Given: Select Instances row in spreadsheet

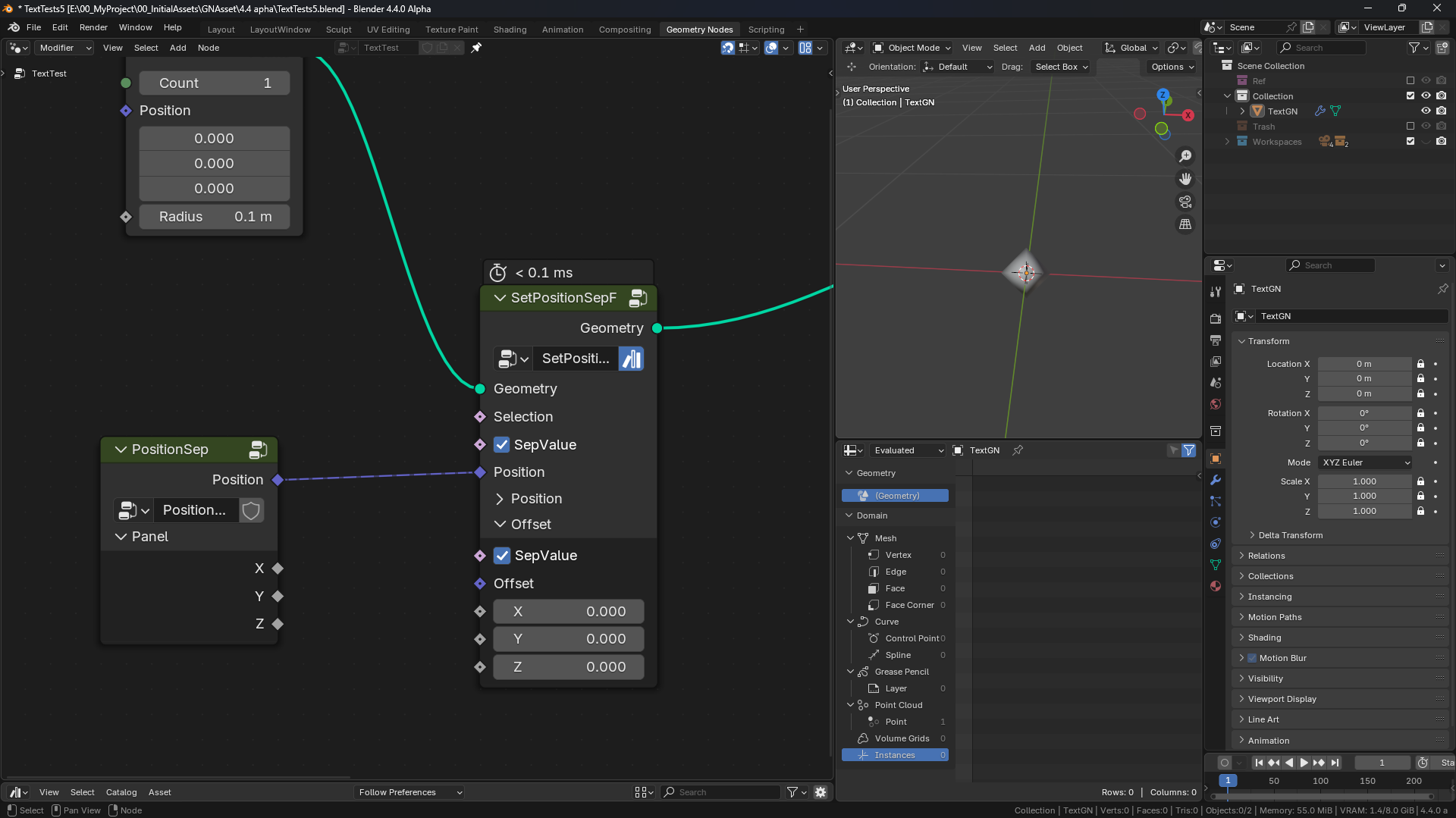Looking at the screenshot, I should coord(895,755).
